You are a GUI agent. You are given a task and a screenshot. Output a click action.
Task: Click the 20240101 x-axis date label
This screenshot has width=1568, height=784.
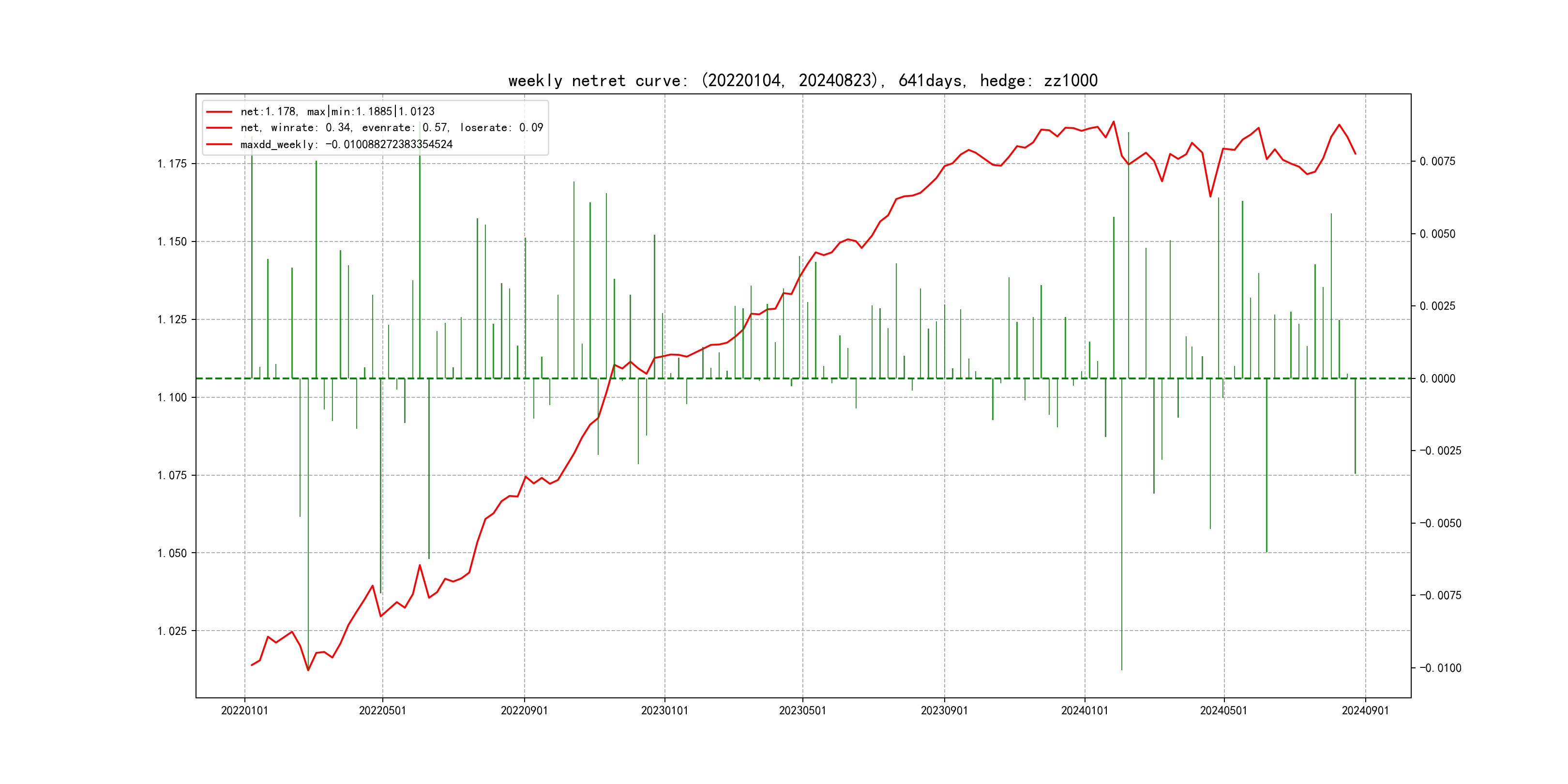coord(1084,710)
